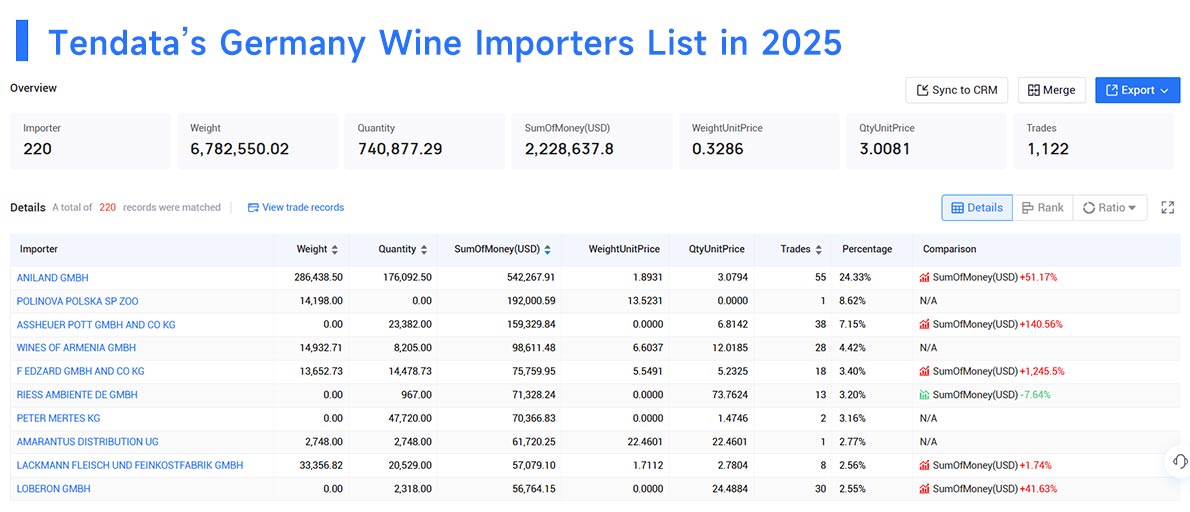Click the QtyUnitPrice overview value 3.0081
This screenshot has height=512, width=1190.
click(885, 149)
